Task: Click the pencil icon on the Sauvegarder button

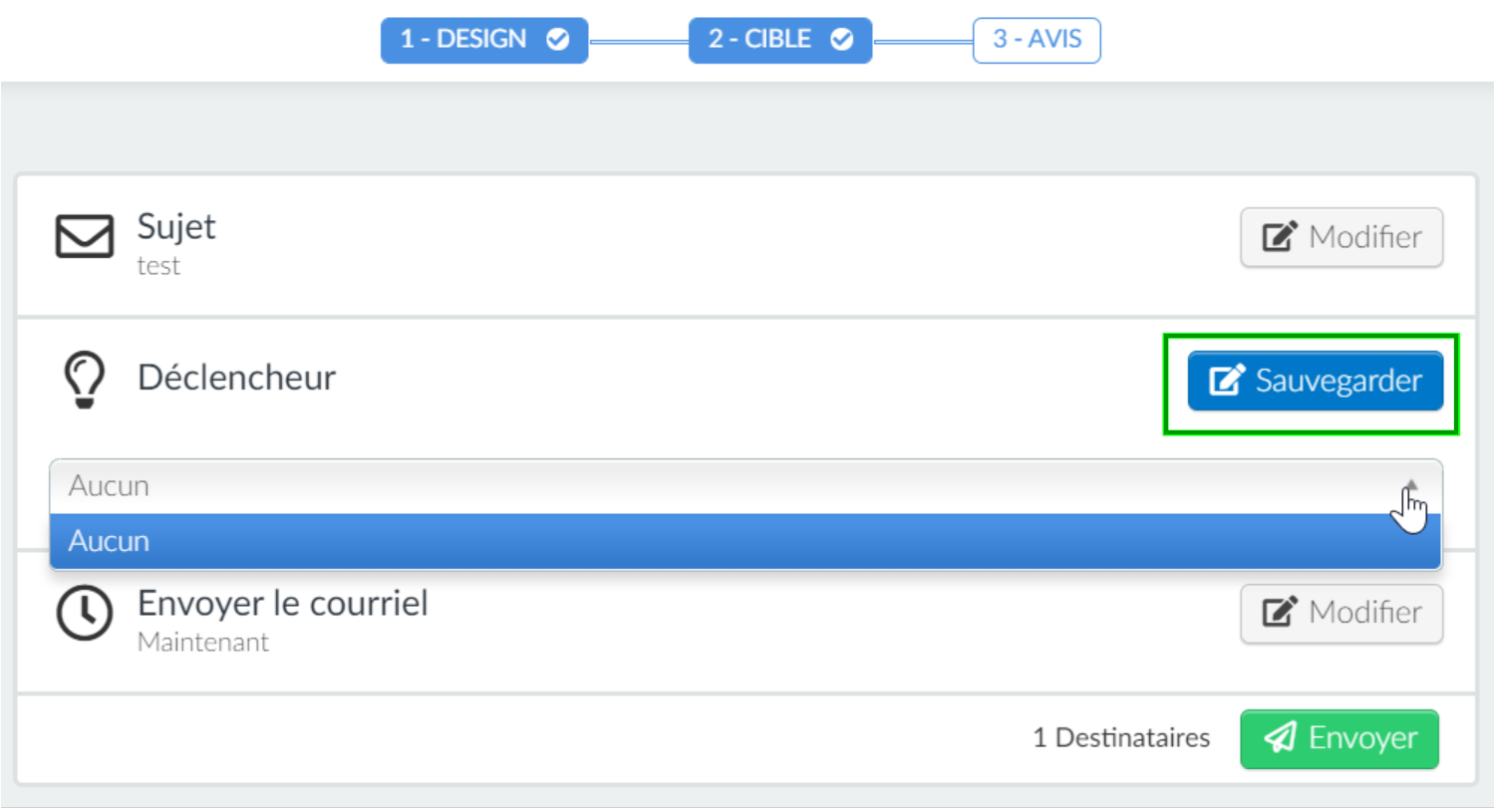Action: [1227, 381]
